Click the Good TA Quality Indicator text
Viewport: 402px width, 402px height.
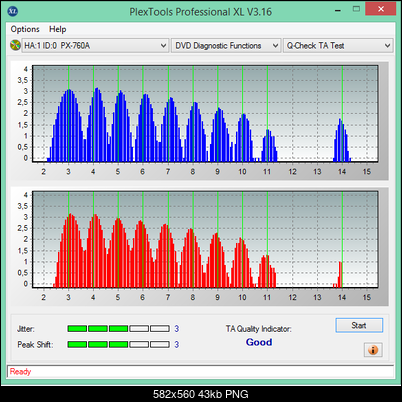tap(259, 342)
